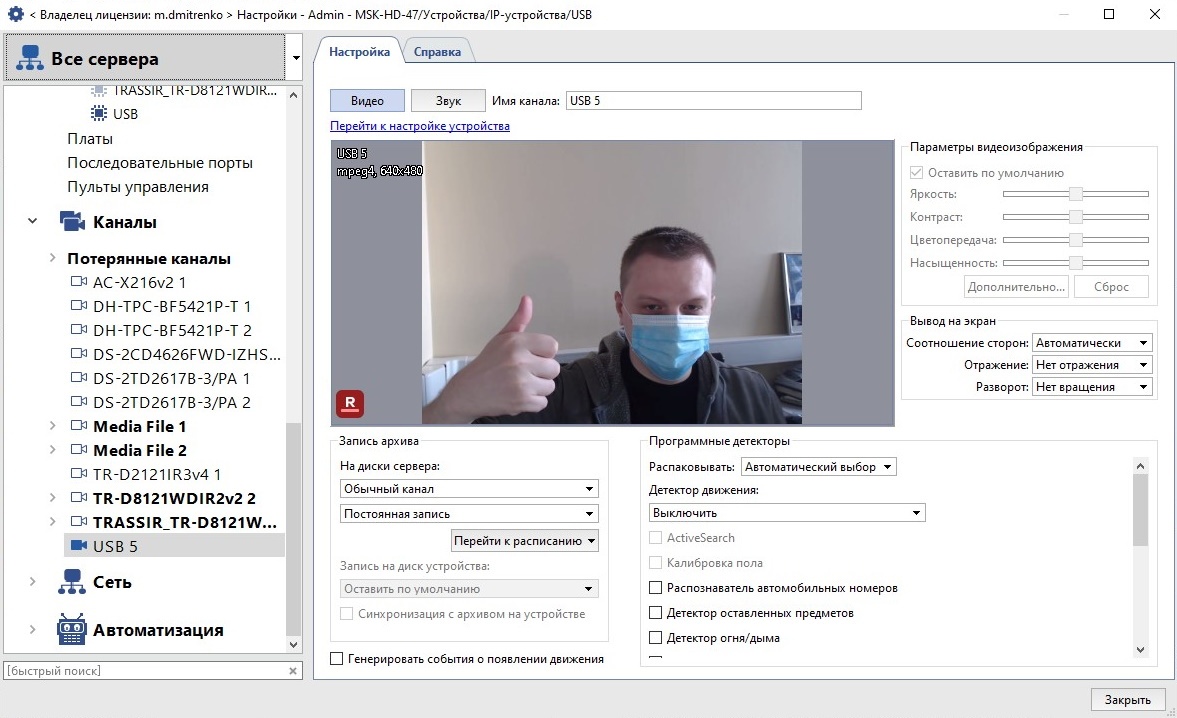
Task: Enable Генерировать события о появлении движения
Action: click(x=336, y=659)
